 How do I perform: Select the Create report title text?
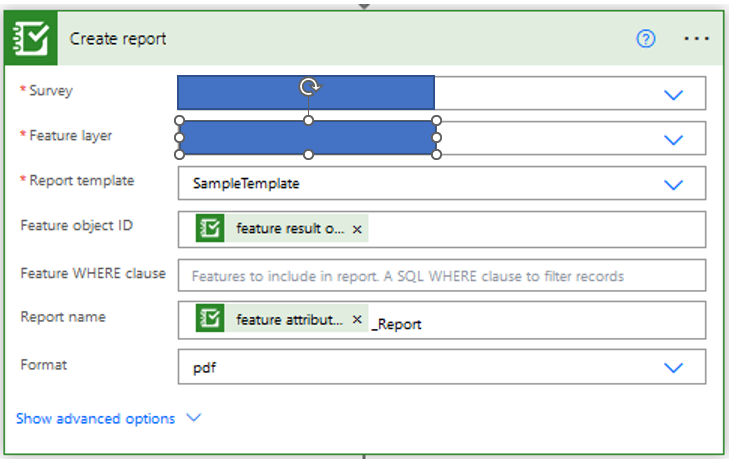[118, 39]
